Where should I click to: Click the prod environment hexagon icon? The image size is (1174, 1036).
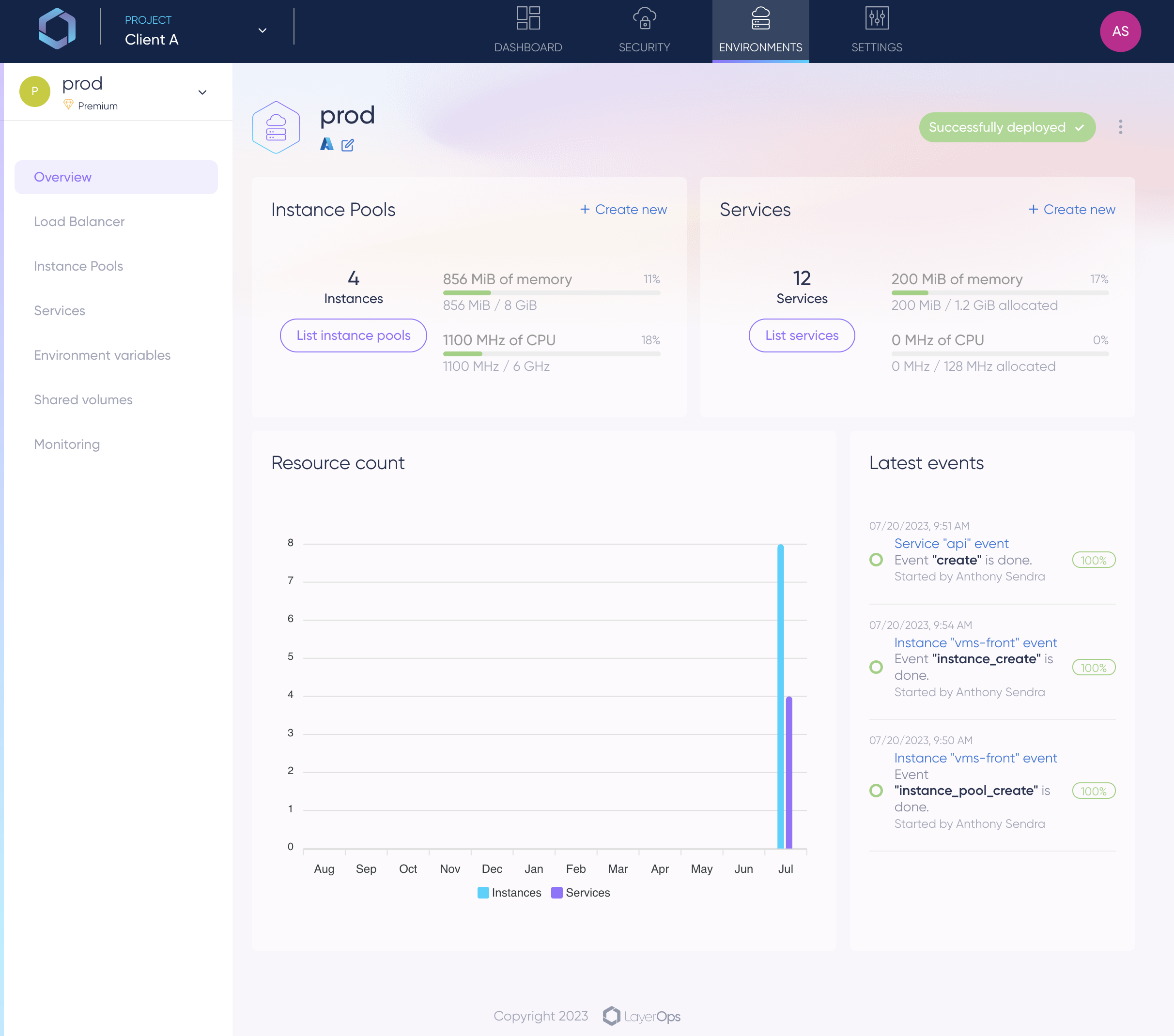276,127
